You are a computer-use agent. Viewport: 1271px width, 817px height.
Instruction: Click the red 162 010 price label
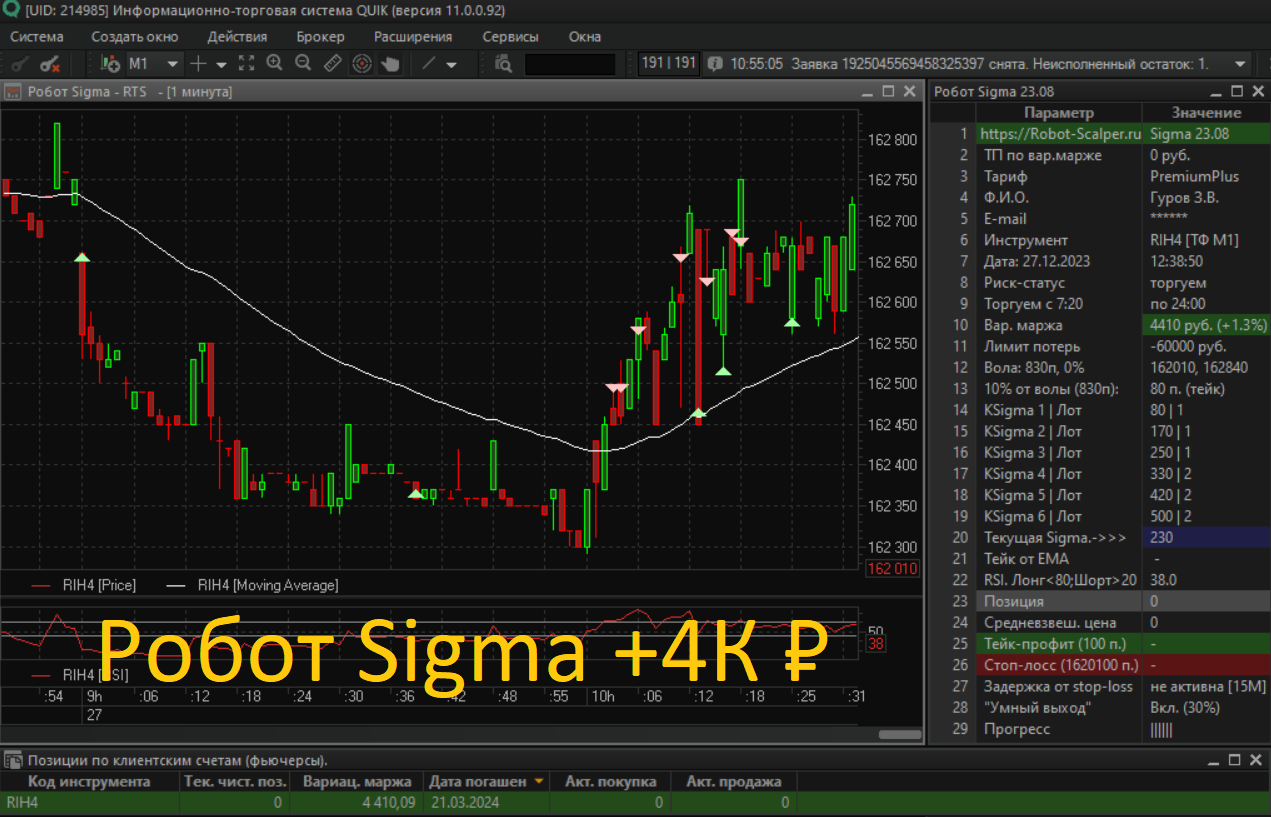[x=893, y=569]
